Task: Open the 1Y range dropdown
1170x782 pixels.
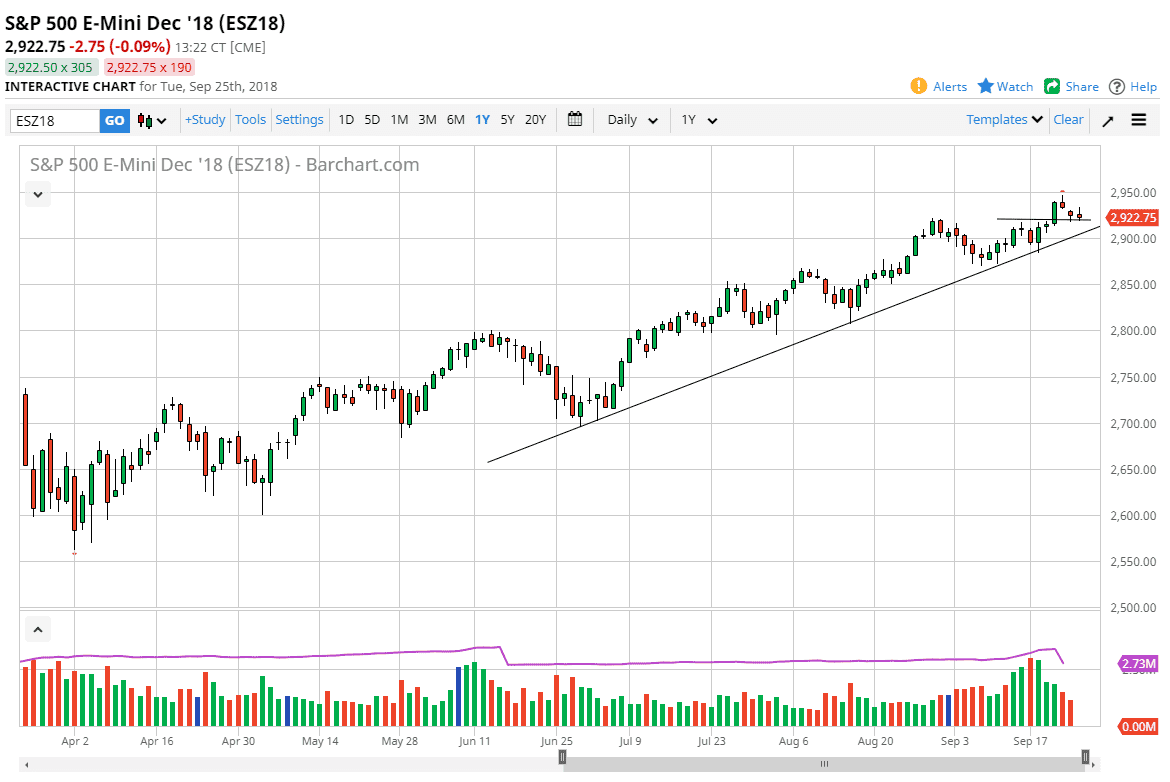Action: pos(697,119)
